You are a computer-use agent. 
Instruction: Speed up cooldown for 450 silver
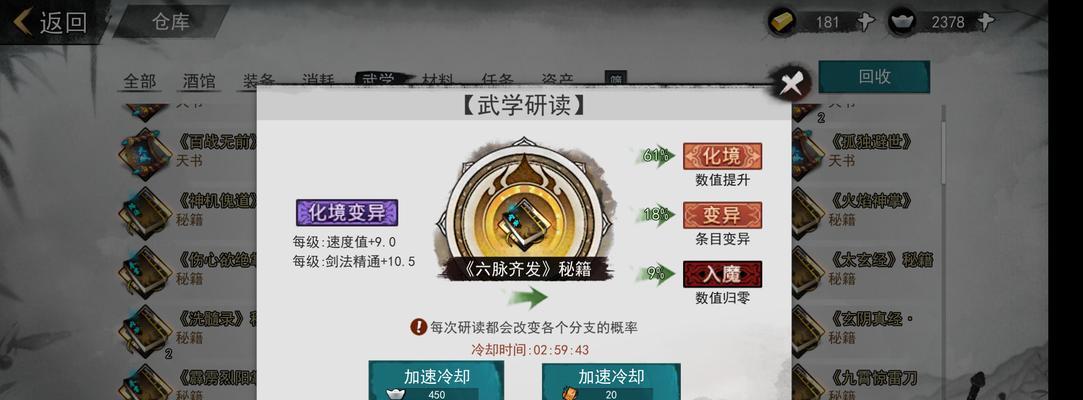pyautogui.click(x=436, y=381)
